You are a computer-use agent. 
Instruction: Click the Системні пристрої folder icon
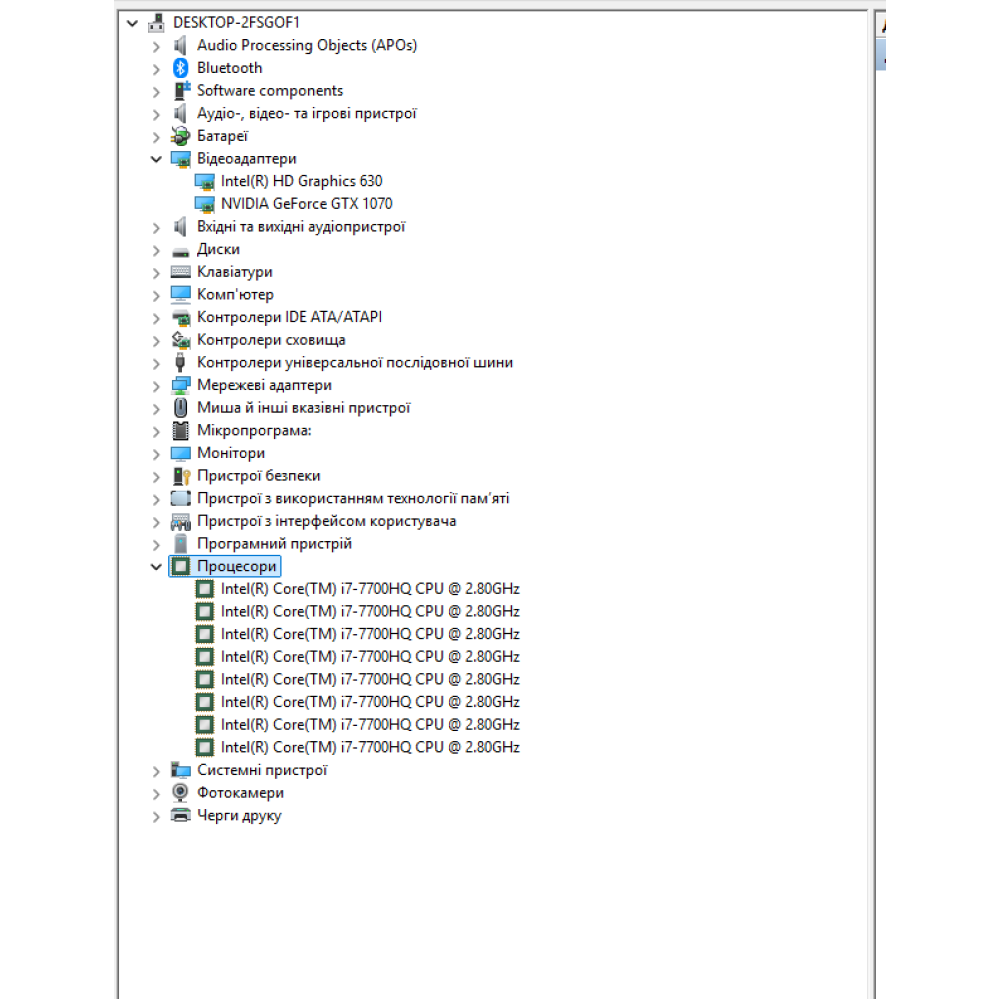pos(180,770)
